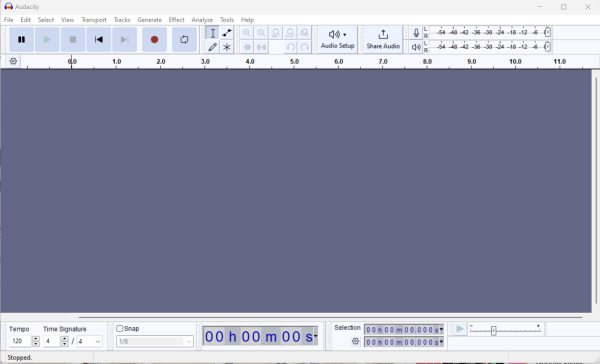This screenshot has height=364, width=600.
Task: Open the snap 1/8 dropdown
Action: [x=155, y=341]
